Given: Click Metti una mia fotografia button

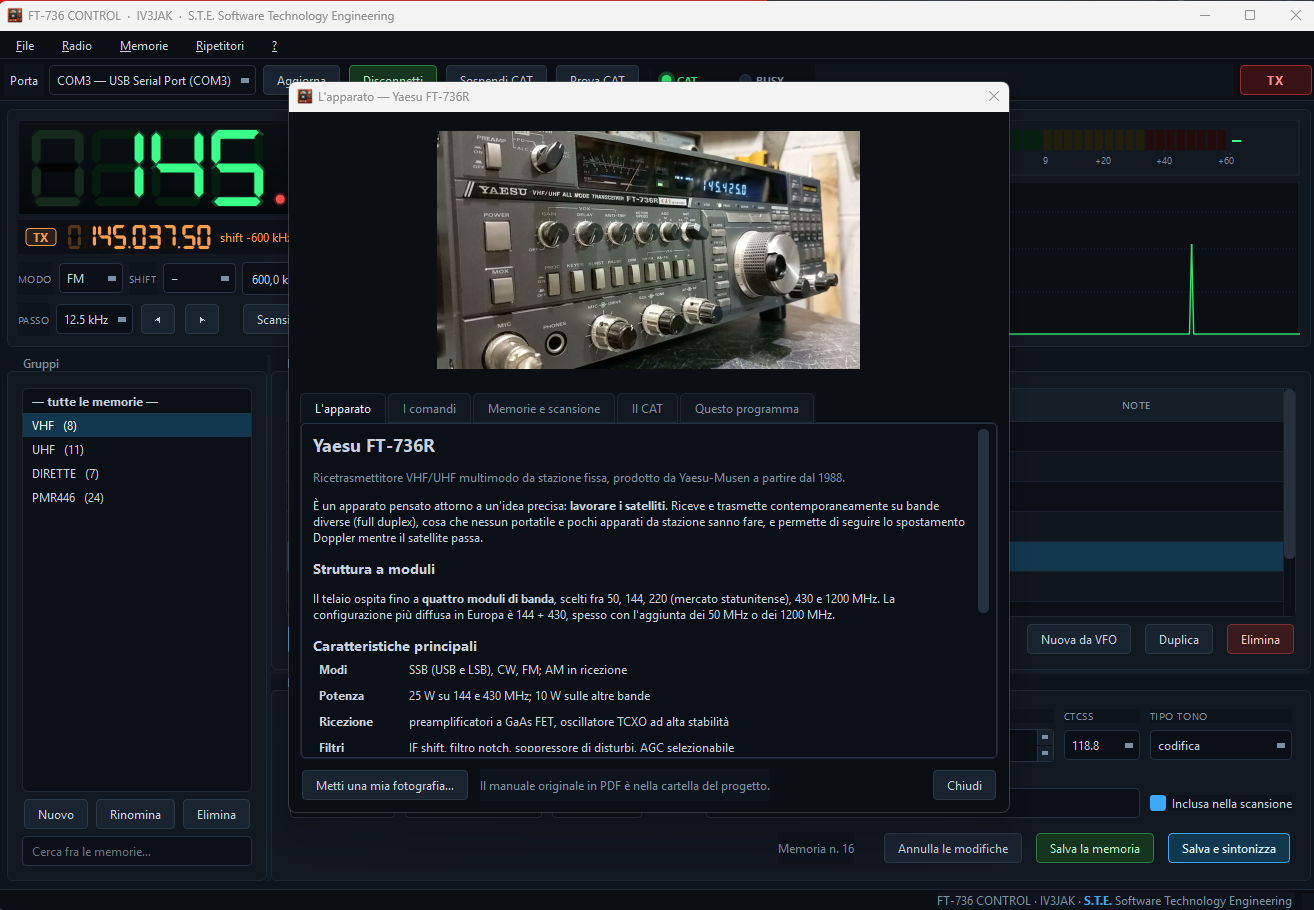Looking at the screenshot, I should (x=385, y=785).
